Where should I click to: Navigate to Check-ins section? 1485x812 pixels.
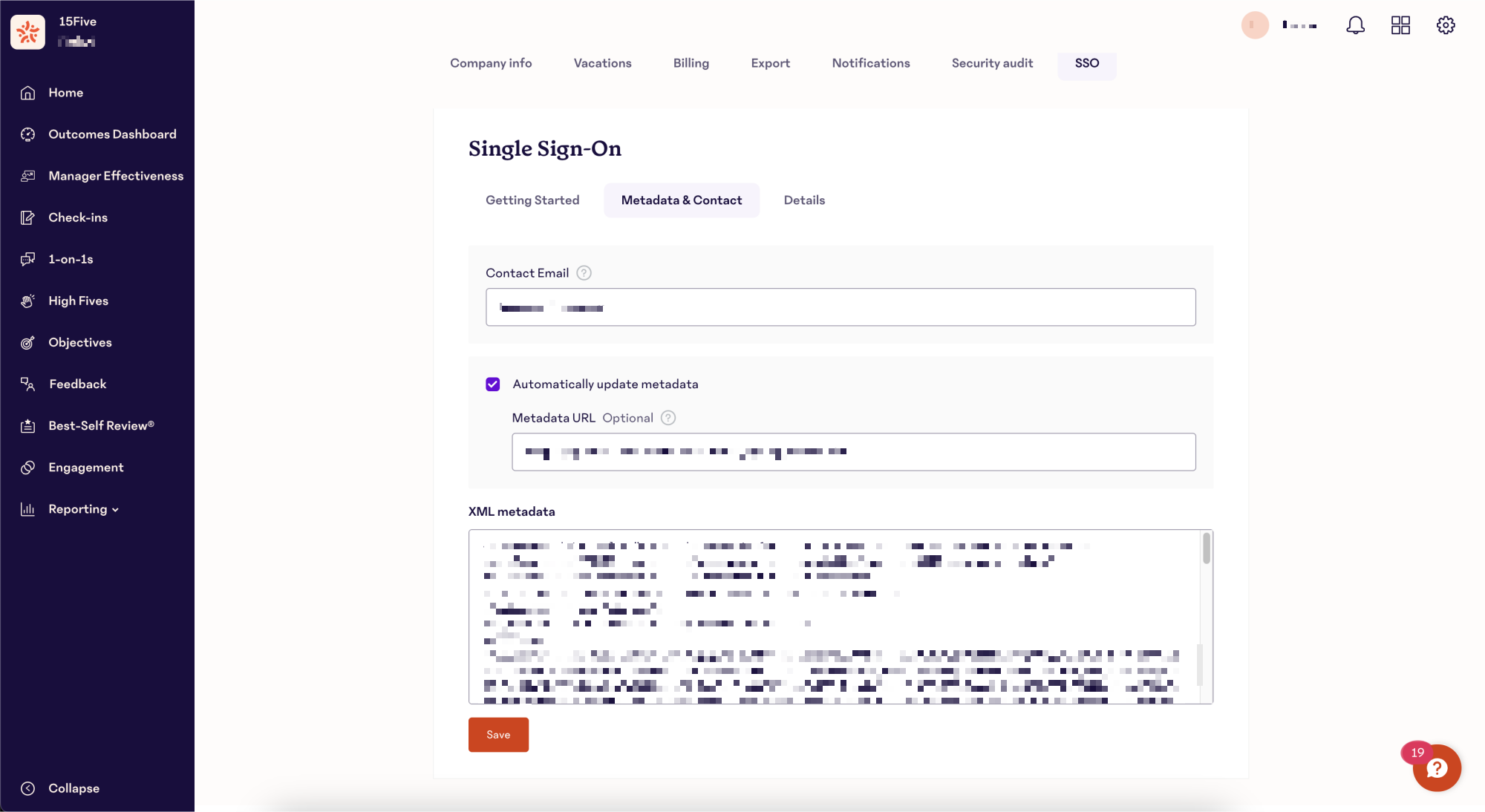point(78,217)
